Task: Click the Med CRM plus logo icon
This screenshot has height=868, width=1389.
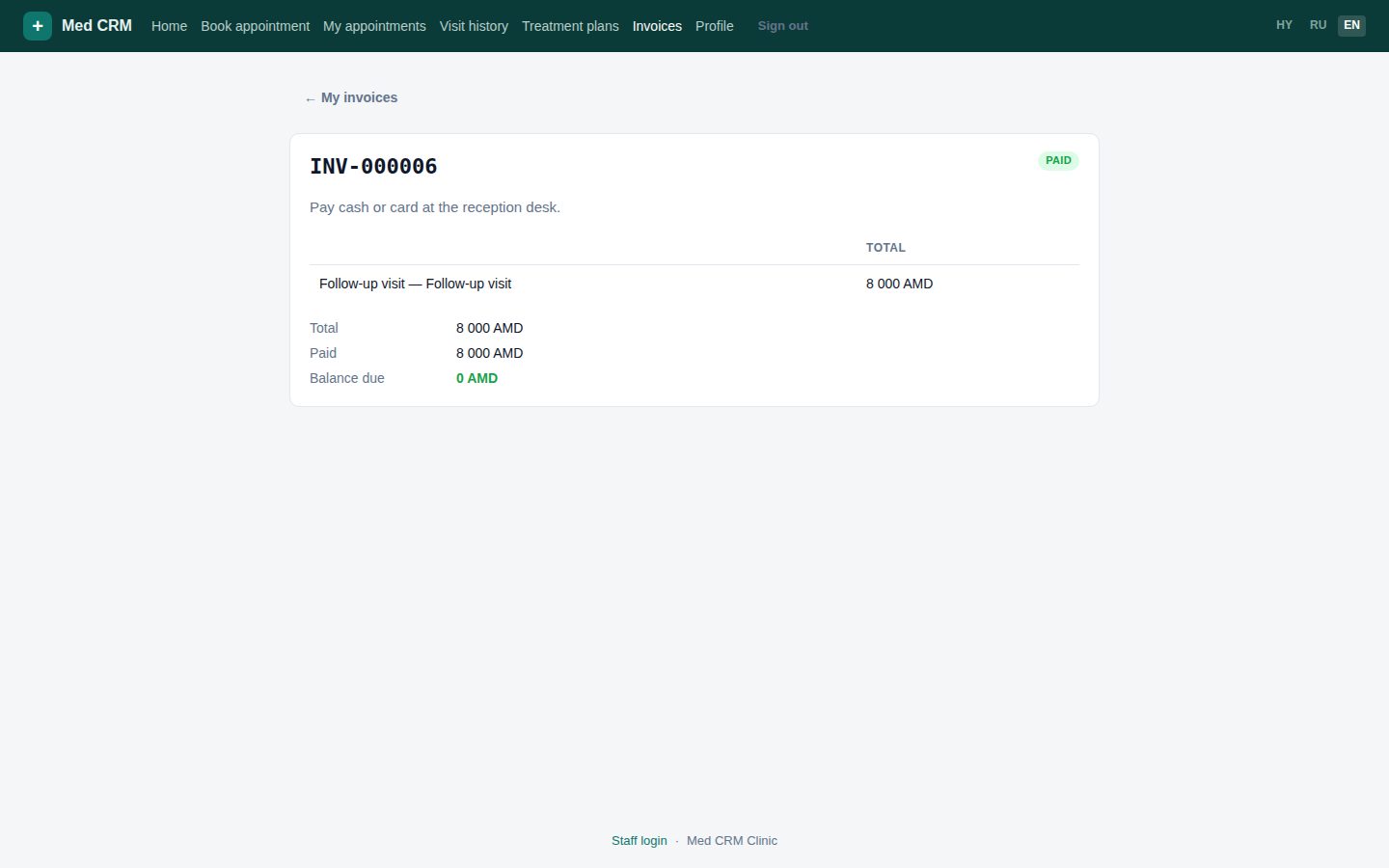Action: [x=38, y=26]
